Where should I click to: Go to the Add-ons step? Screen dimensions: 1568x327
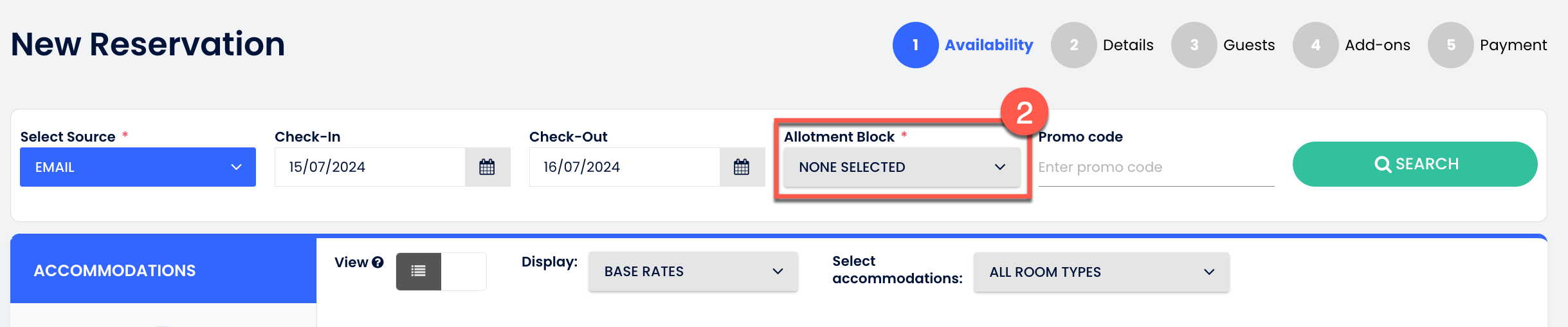(1377, 45)
